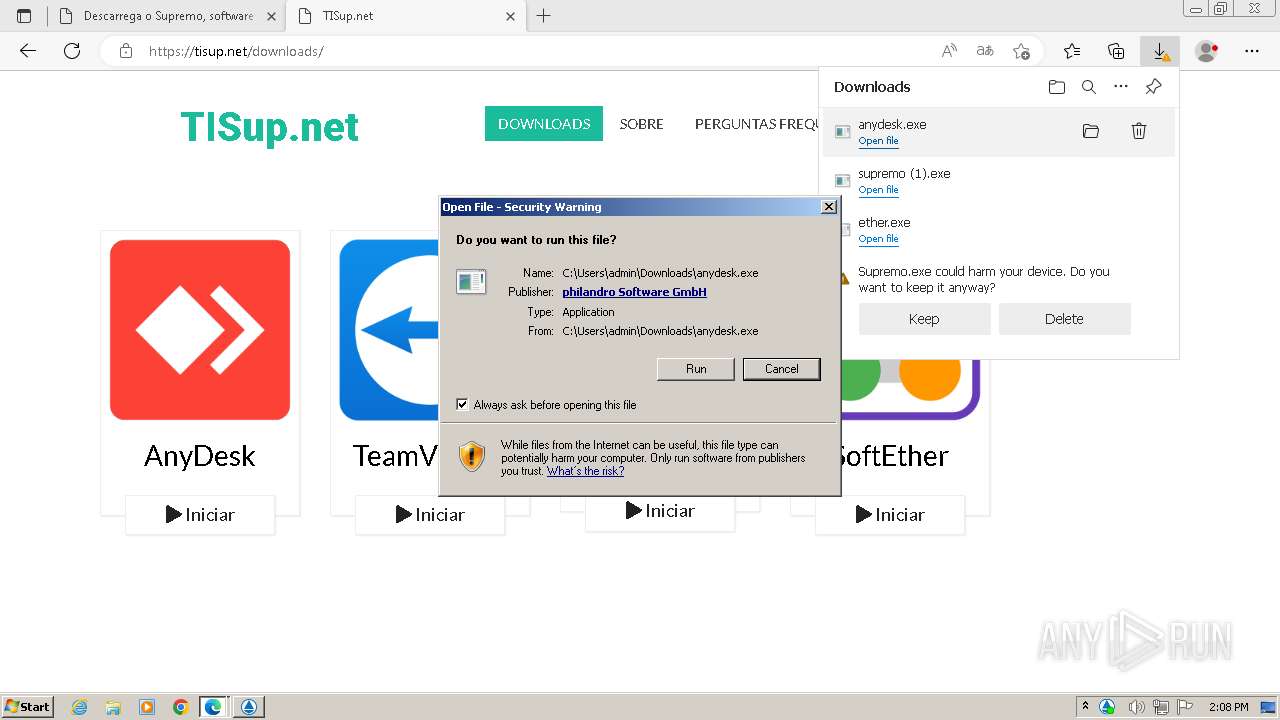Image resolution: width=1280 pixels, height=720 pixels.
Task: Open Internet Explorer from taskbar
Action: 80,707
